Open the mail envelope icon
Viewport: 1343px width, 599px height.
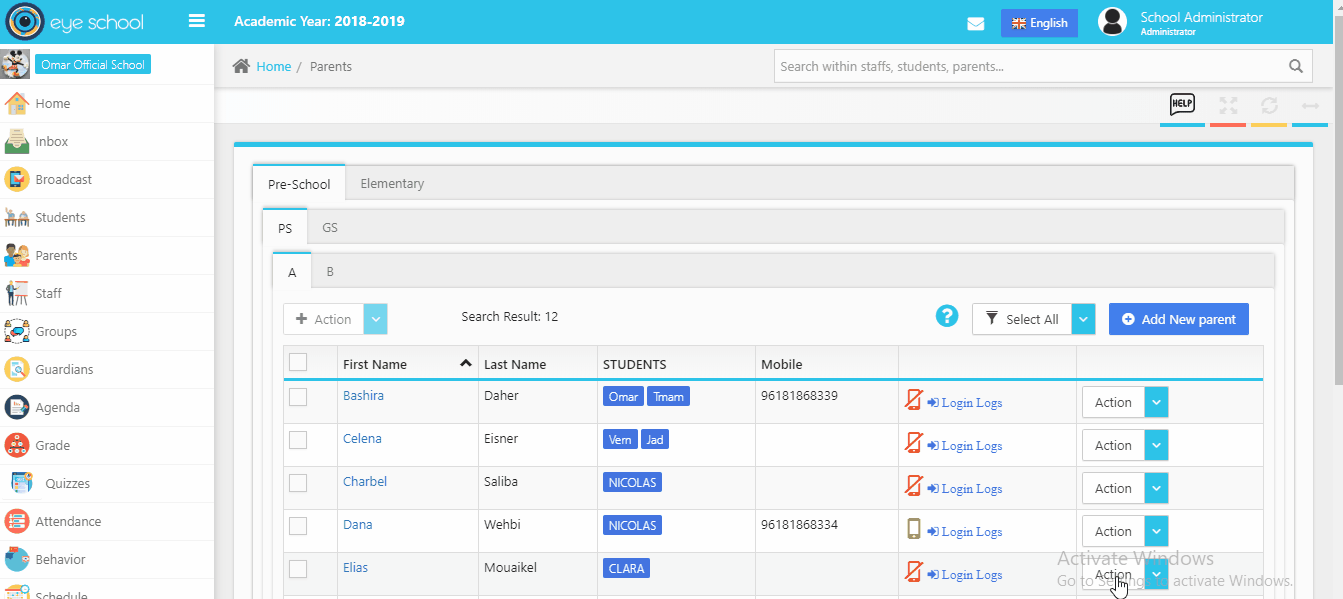[976, 23]
